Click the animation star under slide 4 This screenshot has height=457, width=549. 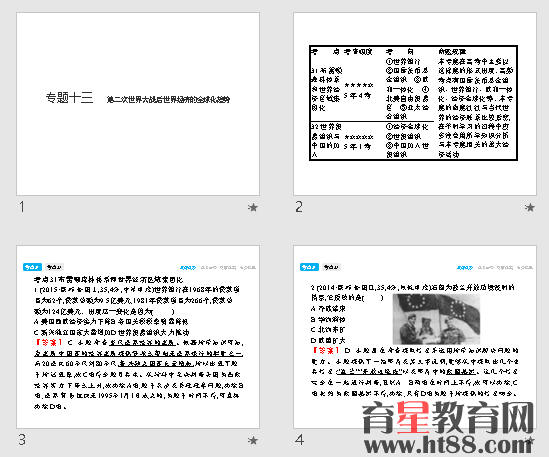tap(529, 440)
